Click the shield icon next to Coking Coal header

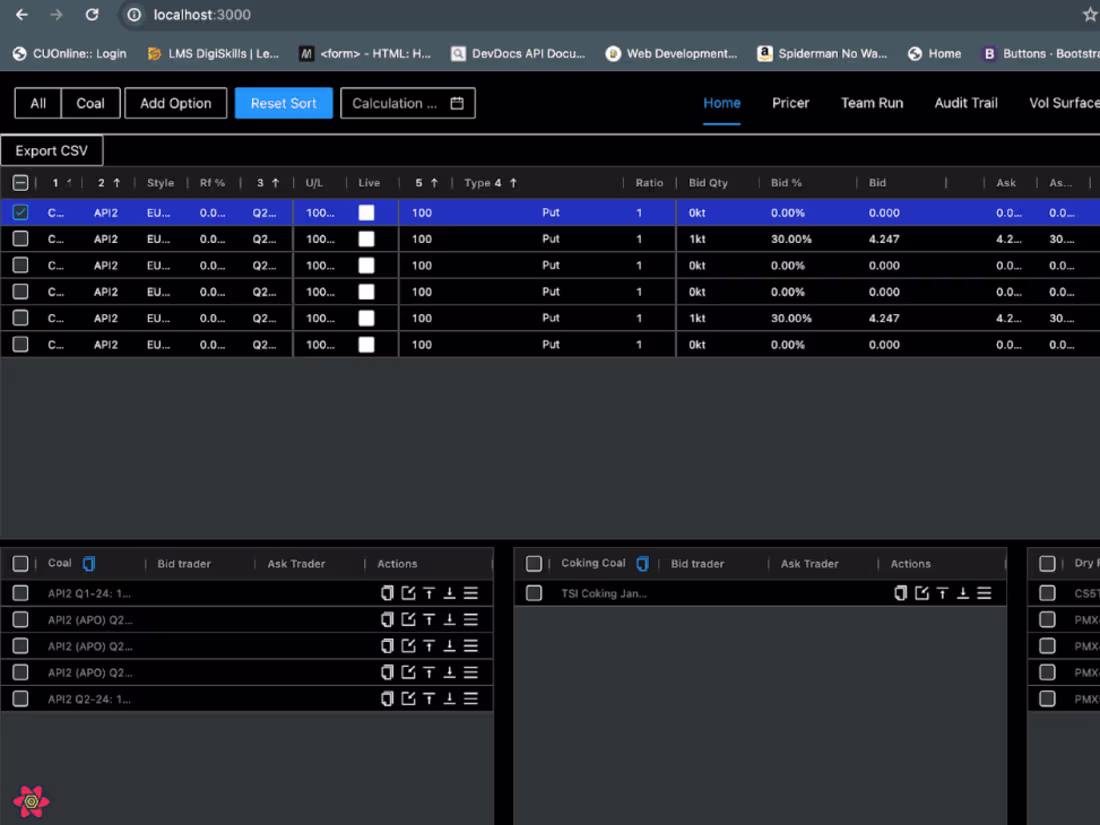coord(642,563)
